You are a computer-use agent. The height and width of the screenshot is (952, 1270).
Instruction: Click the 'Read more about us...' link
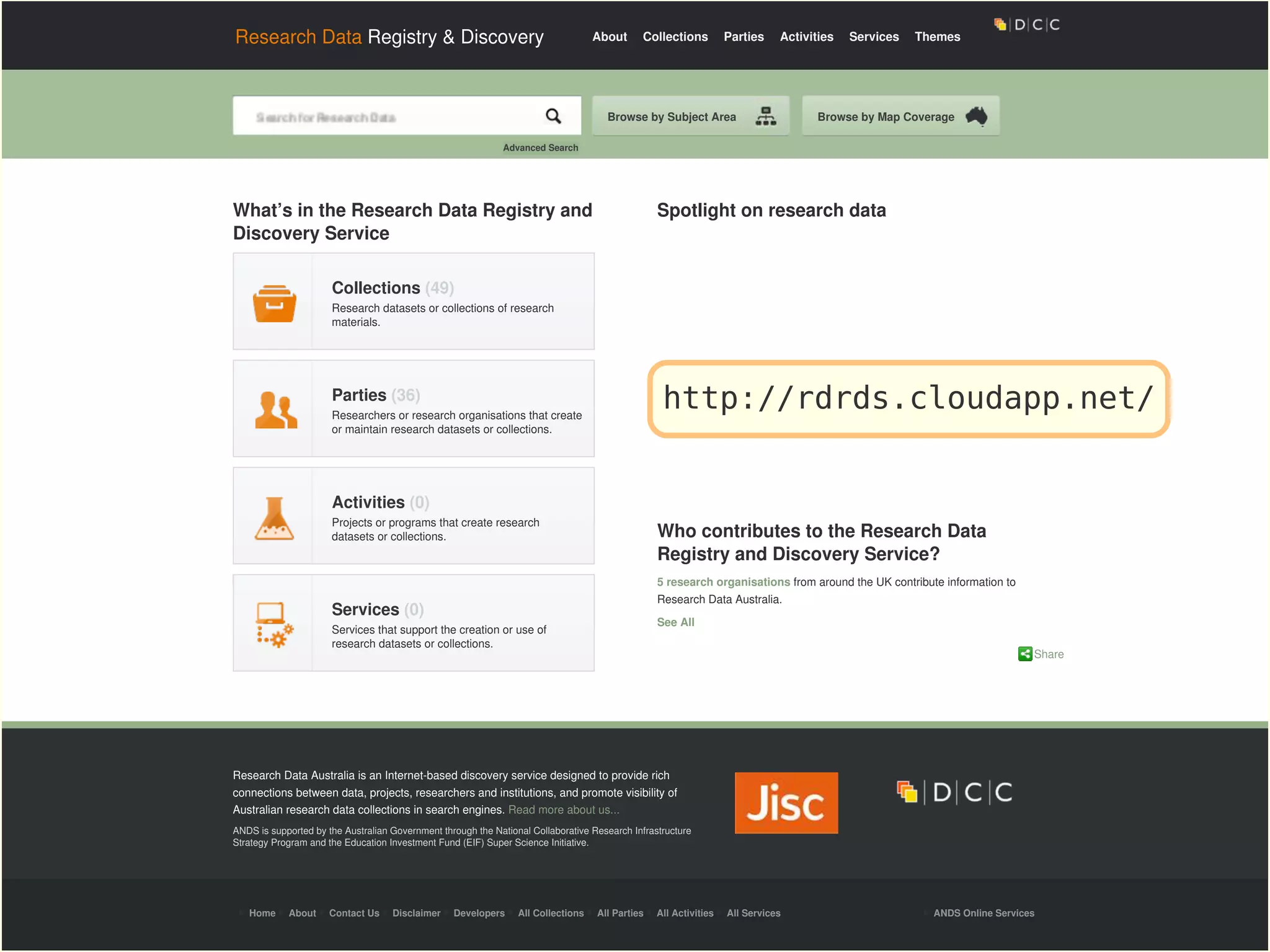coord(564,809)
